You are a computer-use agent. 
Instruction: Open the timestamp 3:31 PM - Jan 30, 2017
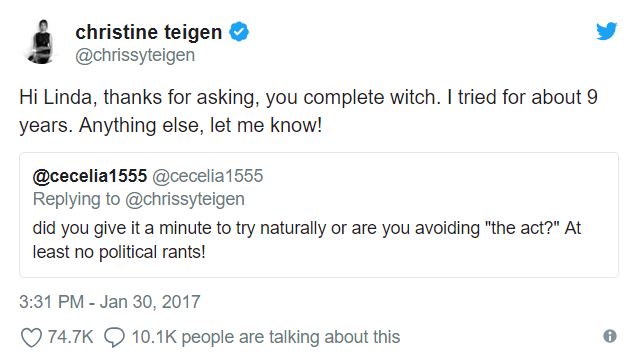click(110, 302)
